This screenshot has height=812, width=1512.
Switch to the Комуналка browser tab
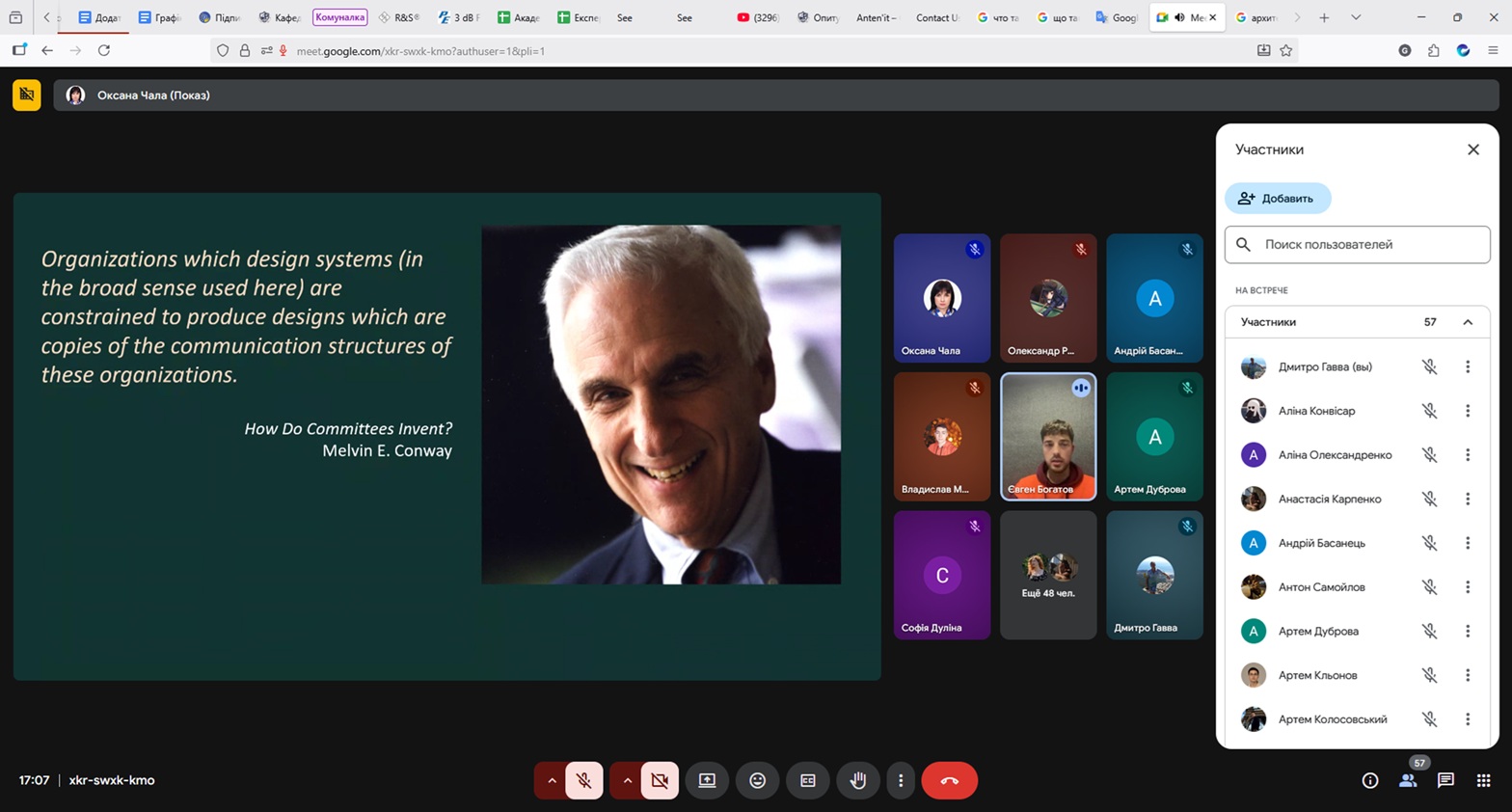click(x=339, y=17)
